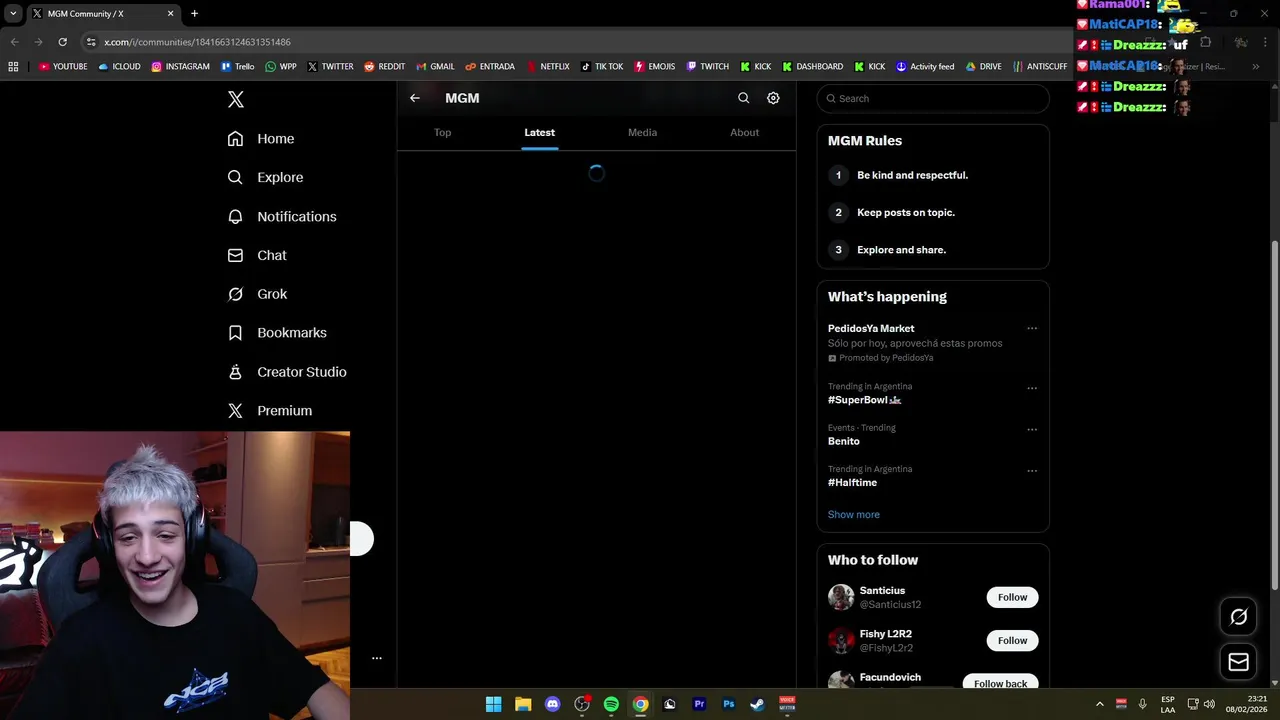The width and height of the screenshot is (1280, 720).
Task: Open Fishy L2R2 profile avatar
Action: tap(841, 640)
